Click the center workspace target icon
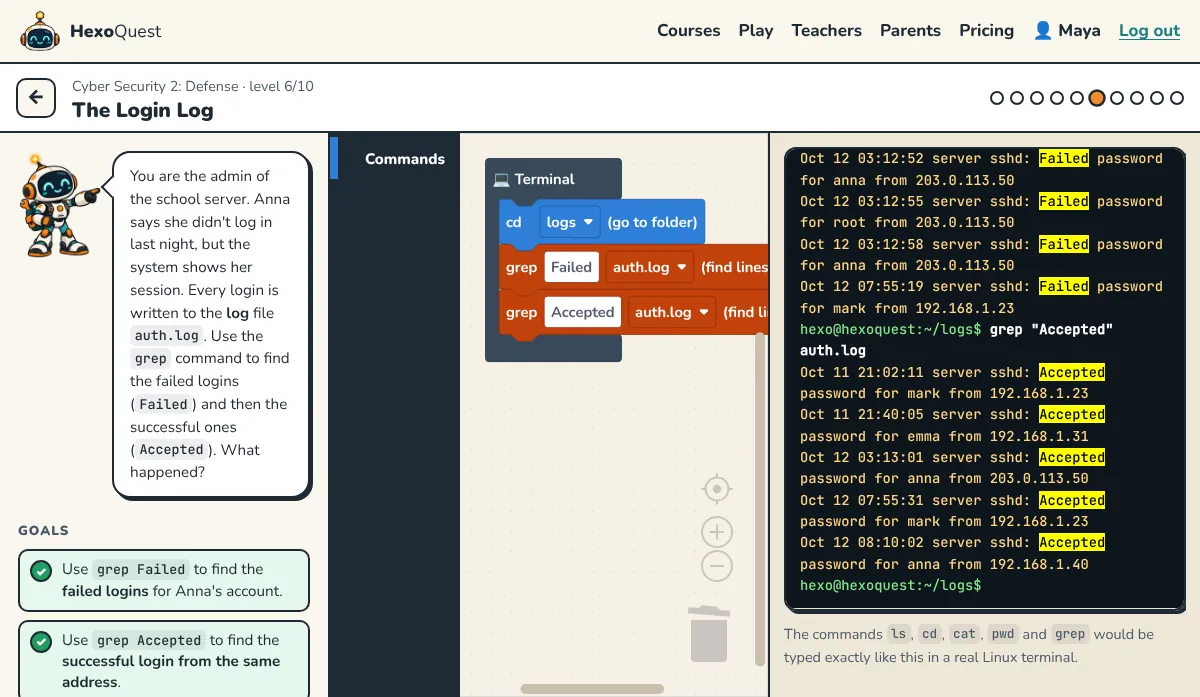The height and width of the screenshot is (697, 1200). click(717, 489)
